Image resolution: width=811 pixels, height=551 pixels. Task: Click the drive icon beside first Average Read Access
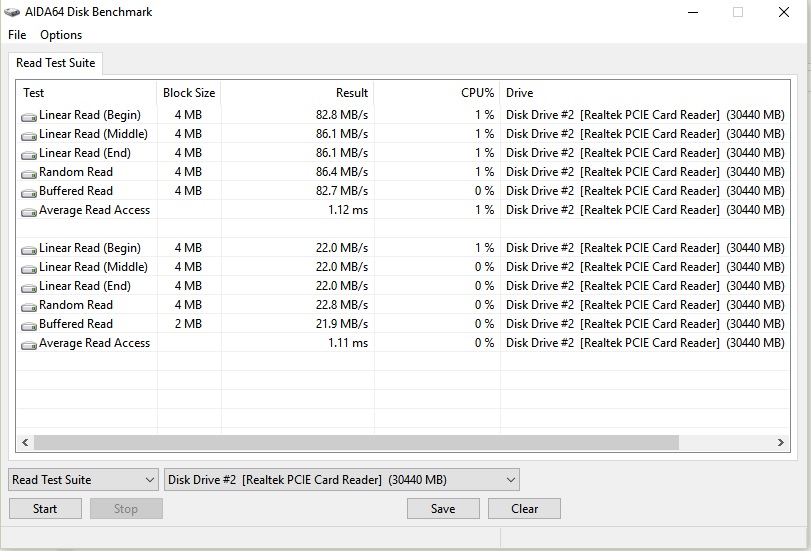29,211
